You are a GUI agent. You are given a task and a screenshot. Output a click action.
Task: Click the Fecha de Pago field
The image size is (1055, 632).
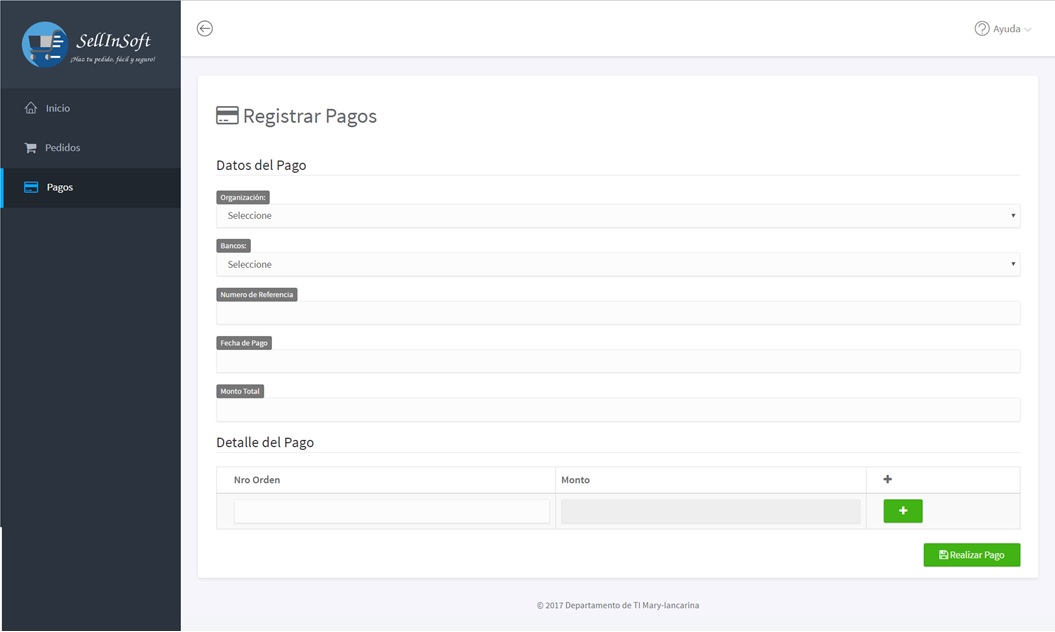coord(618,361)
